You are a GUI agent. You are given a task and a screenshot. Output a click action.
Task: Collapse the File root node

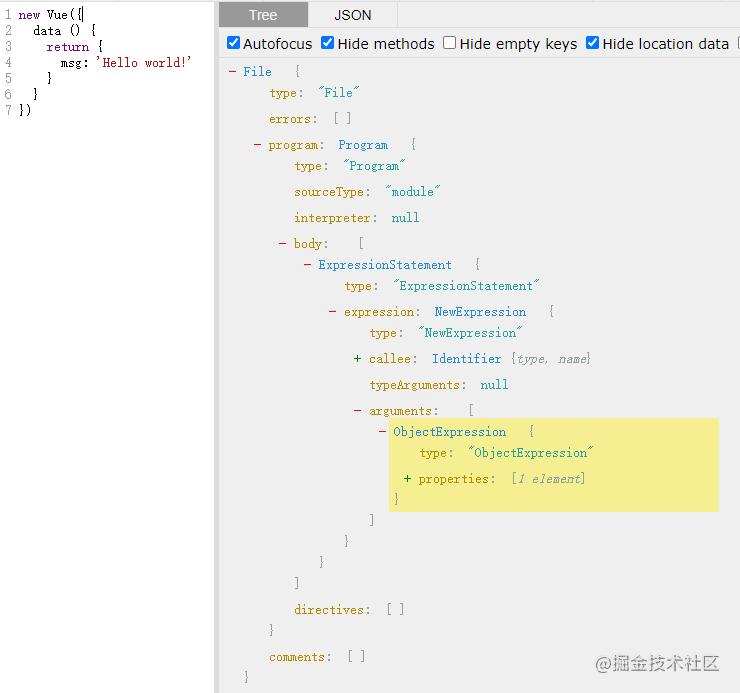pos(233,72)
